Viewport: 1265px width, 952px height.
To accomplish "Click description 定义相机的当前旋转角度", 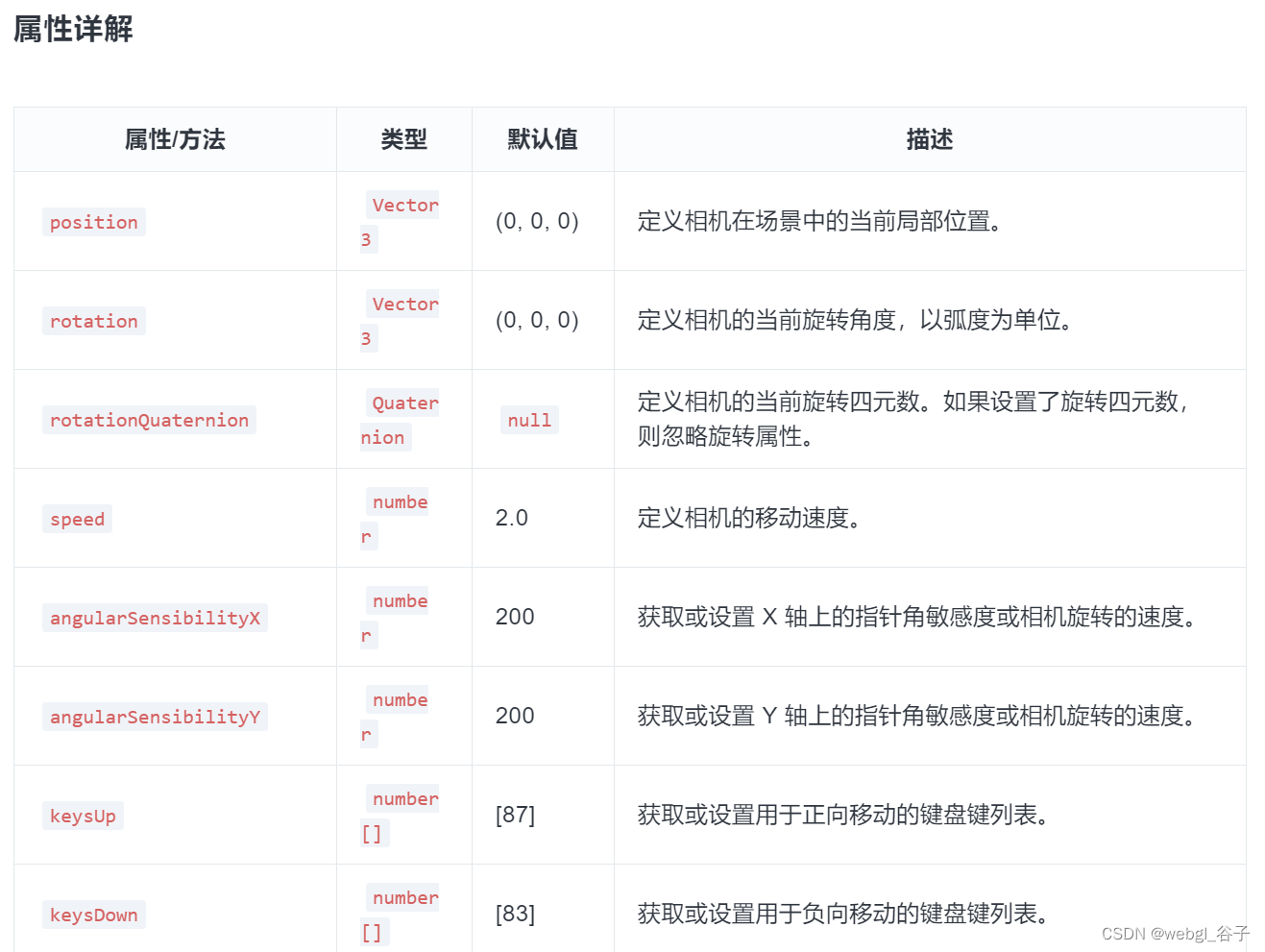I will (856, 320).
